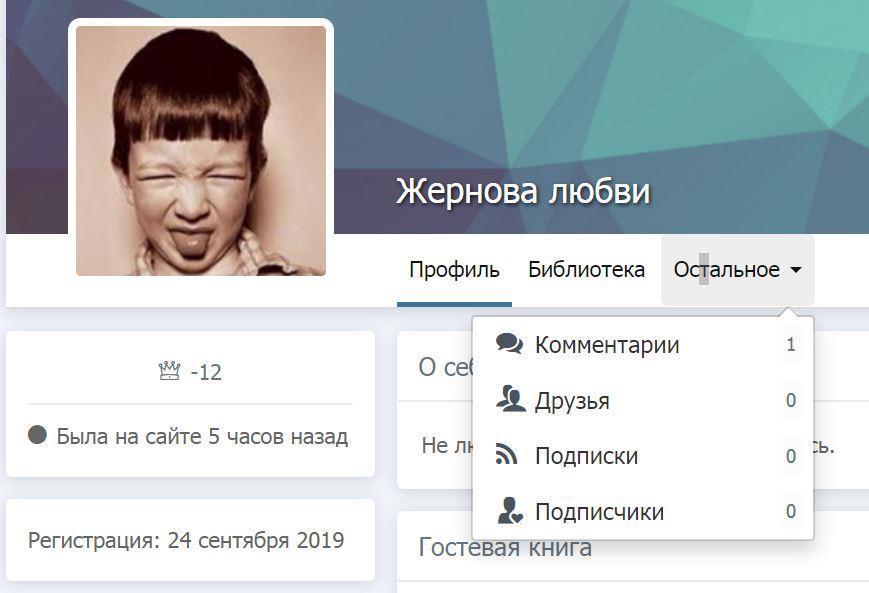Screen dimensions: 869x593
Task: Click the Гостевая книга section heading
Action: click(505, 548)
